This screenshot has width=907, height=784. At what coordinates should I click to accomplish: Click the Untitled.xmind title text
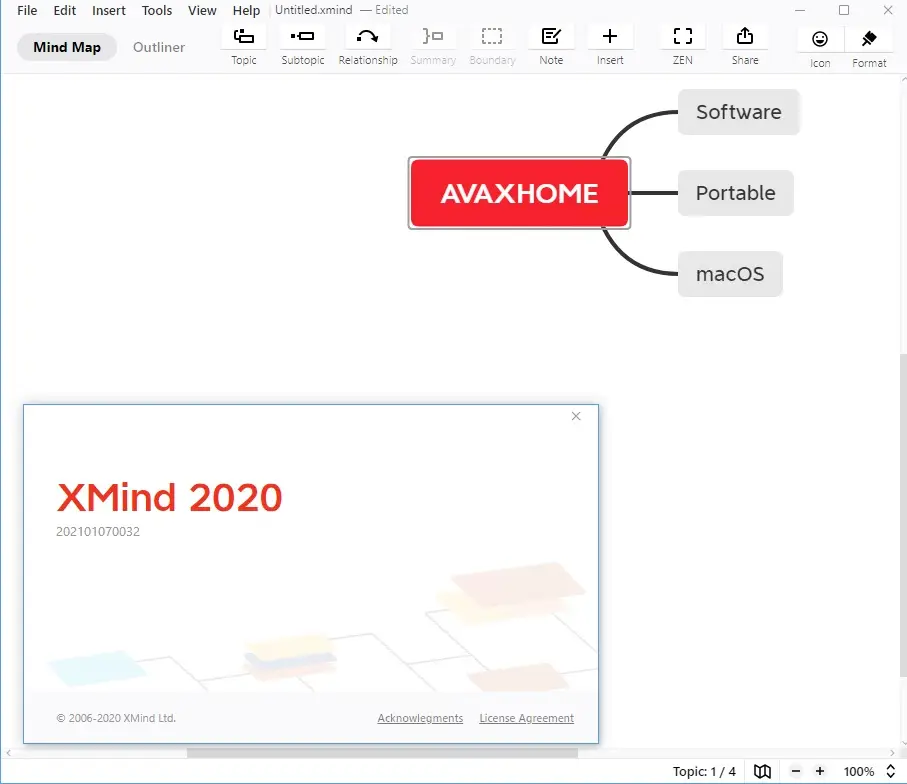point(314,10)
